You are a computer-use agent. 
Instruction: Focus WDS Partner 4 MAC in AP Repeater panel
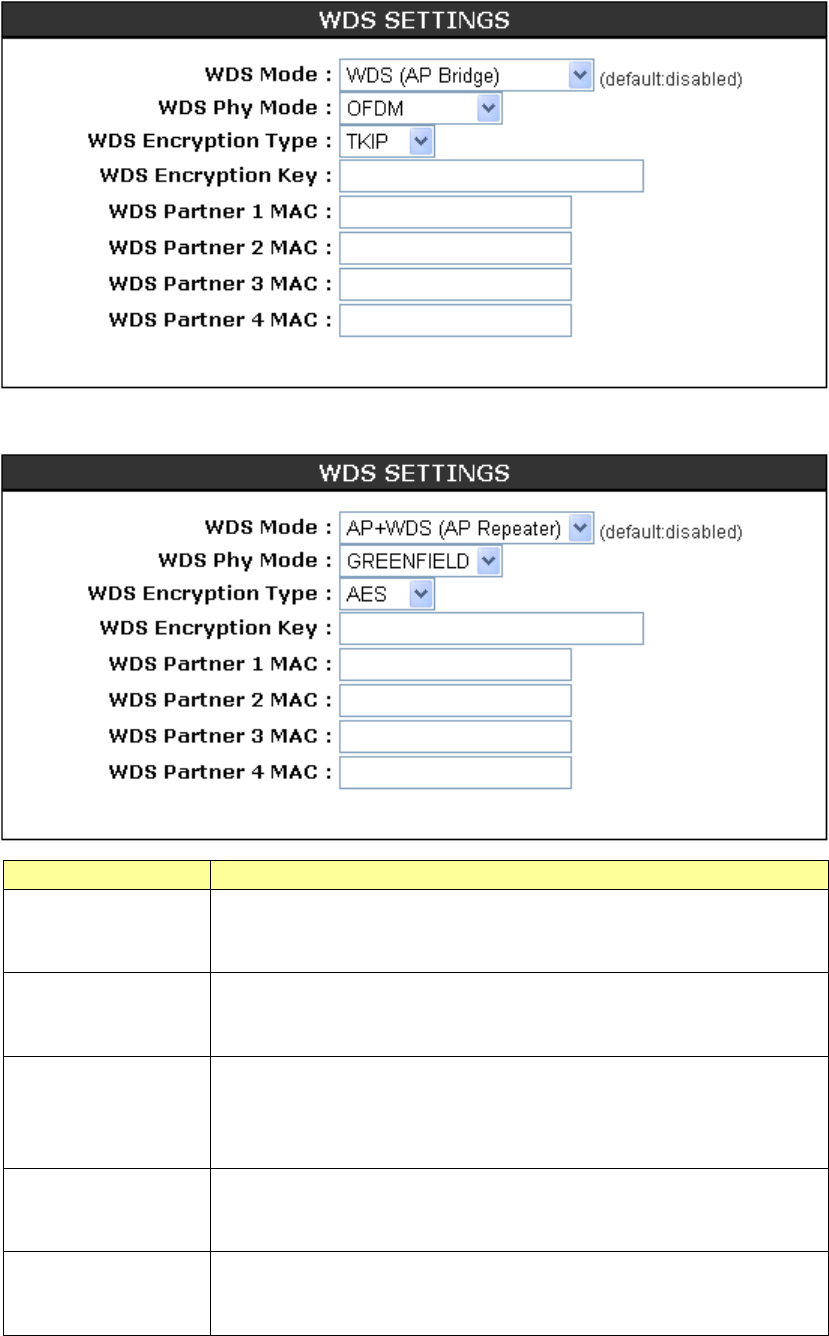[455, 772]
